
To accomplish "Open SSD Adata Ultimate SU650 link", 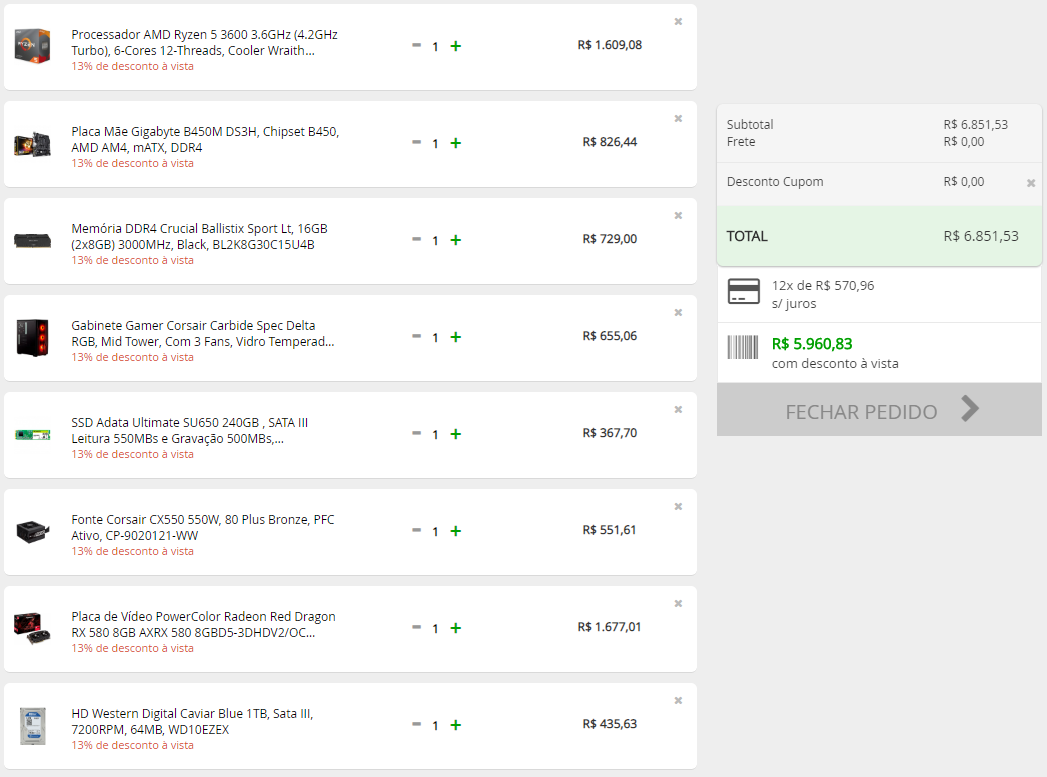I will [190, 431].
